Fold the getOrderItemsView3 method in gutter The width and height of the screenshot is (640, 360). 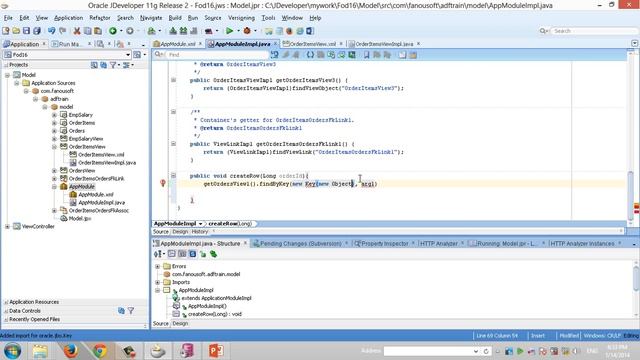click(173, 80)
